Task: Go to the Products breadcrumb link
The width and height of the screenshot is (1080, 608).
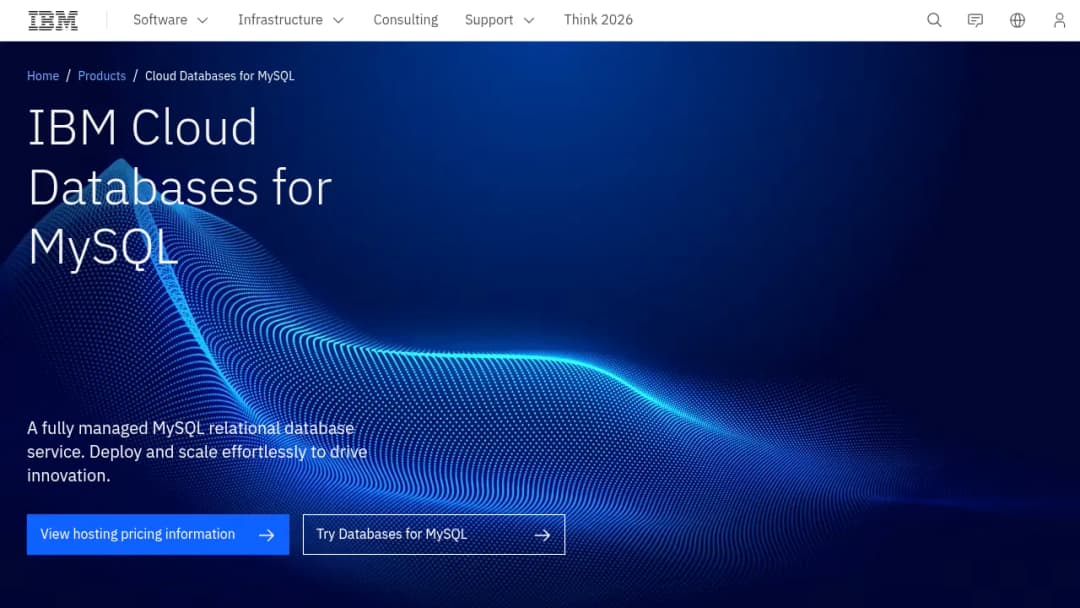Action: click(x=102, y=76)
